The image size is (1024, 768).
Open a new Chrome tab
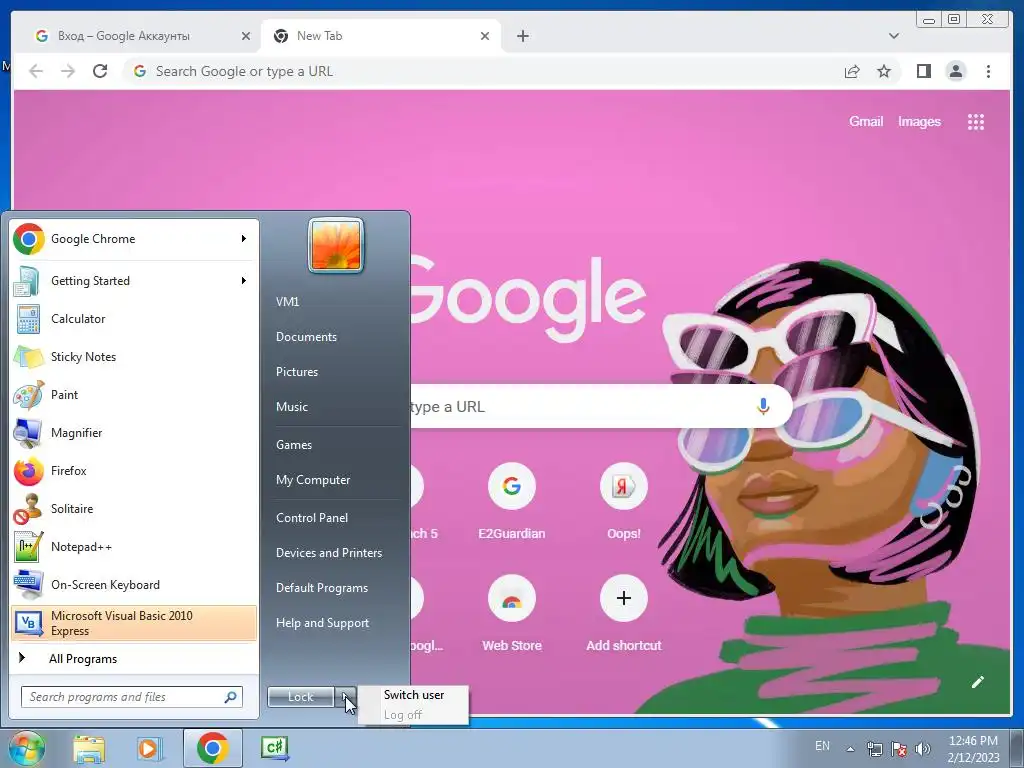(x=522, y=36)
